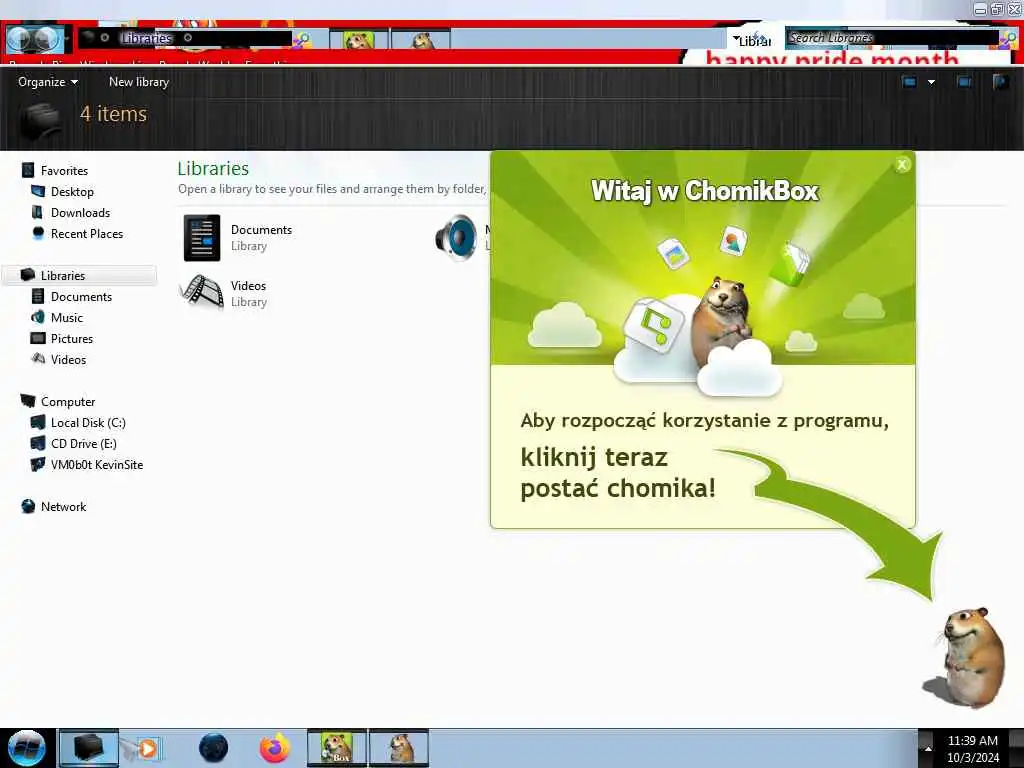Image resolution: width=1024 pixels, height=768 pixels.
Task: Open Documents under Libraries in sidebar
Action: 81,296
